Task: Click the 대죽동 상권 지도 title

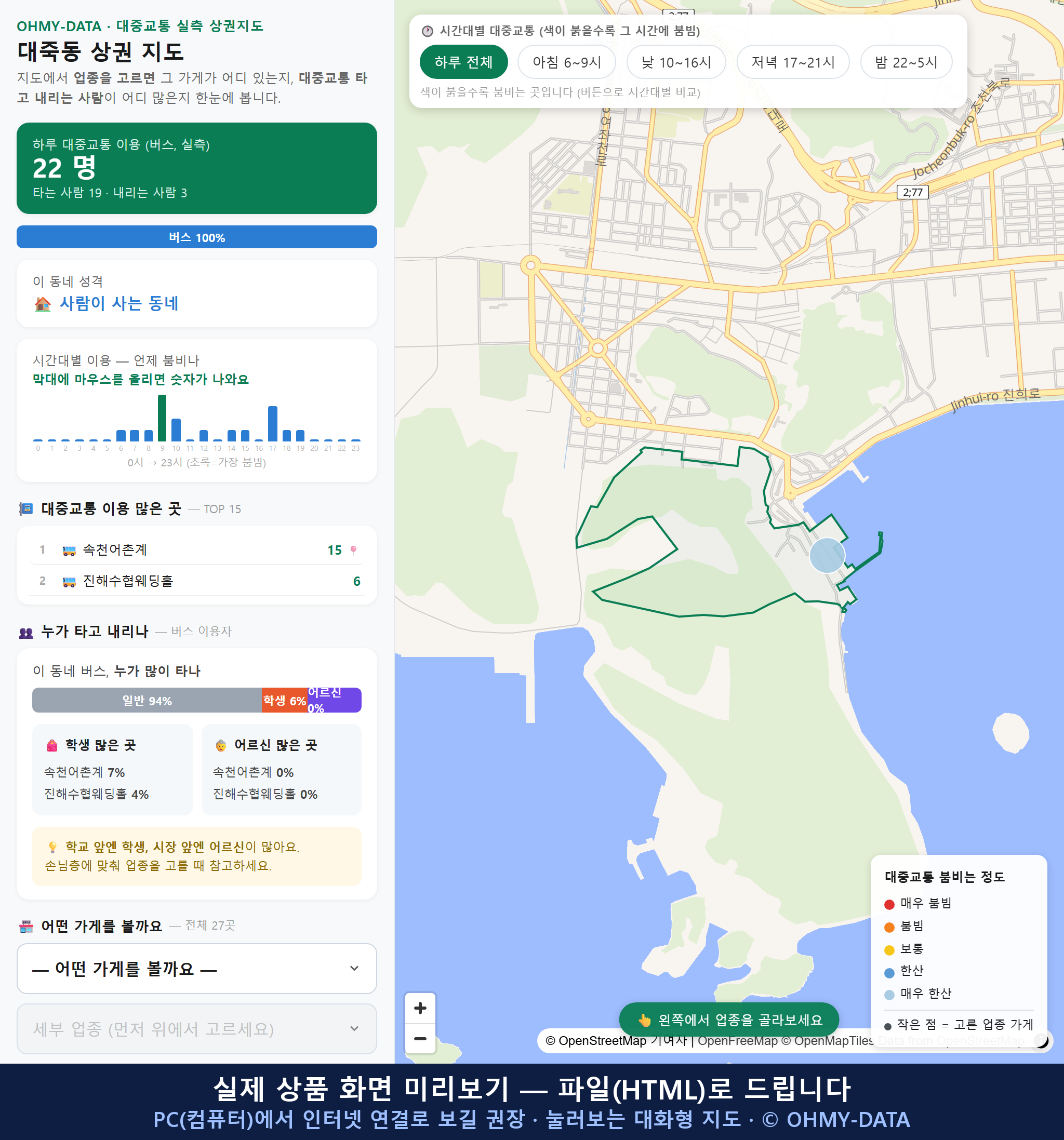Action: (100, 51)
